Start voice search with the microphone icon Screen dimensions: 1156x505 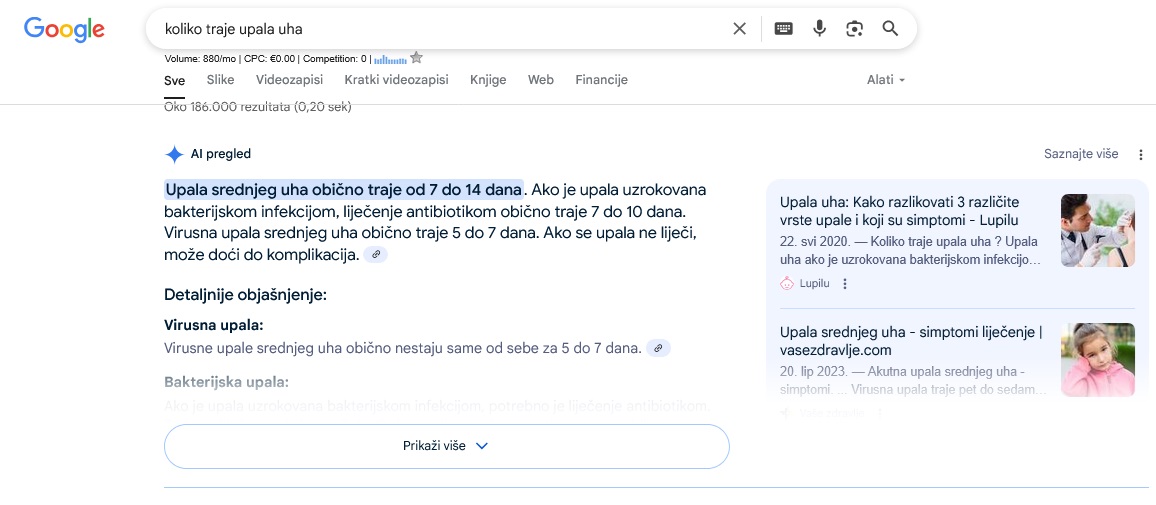point(819,29)
